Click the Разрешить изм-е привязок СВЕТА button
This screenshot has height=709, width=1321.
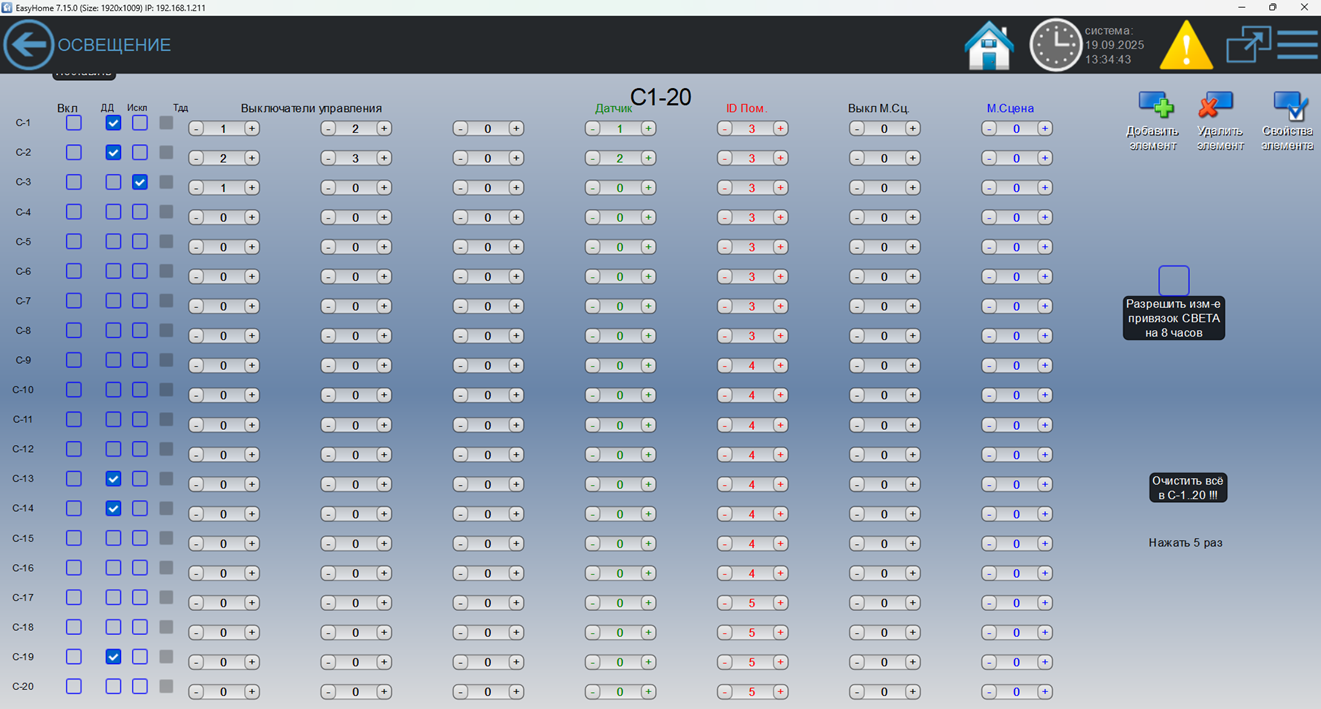pyautogui.click(x=1173, y=318)
